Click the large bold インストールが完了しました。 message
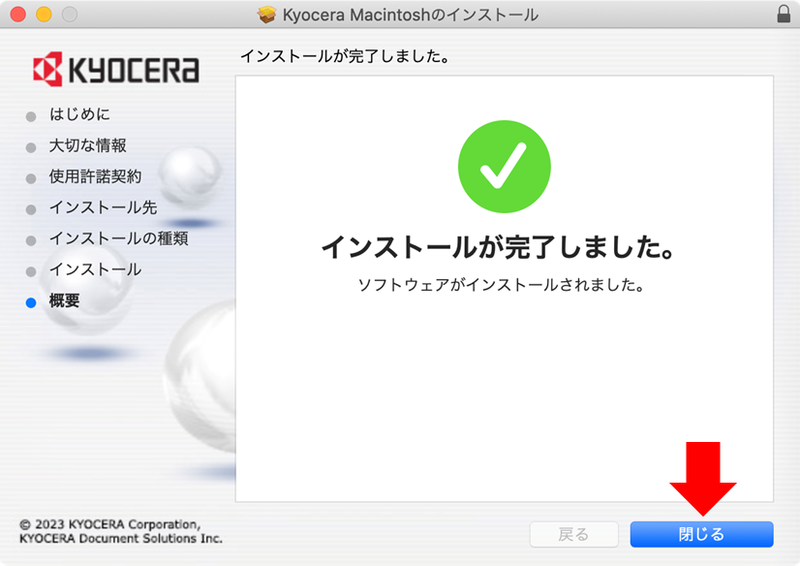This screenshot has height=566, width=800. click(499, 247)
